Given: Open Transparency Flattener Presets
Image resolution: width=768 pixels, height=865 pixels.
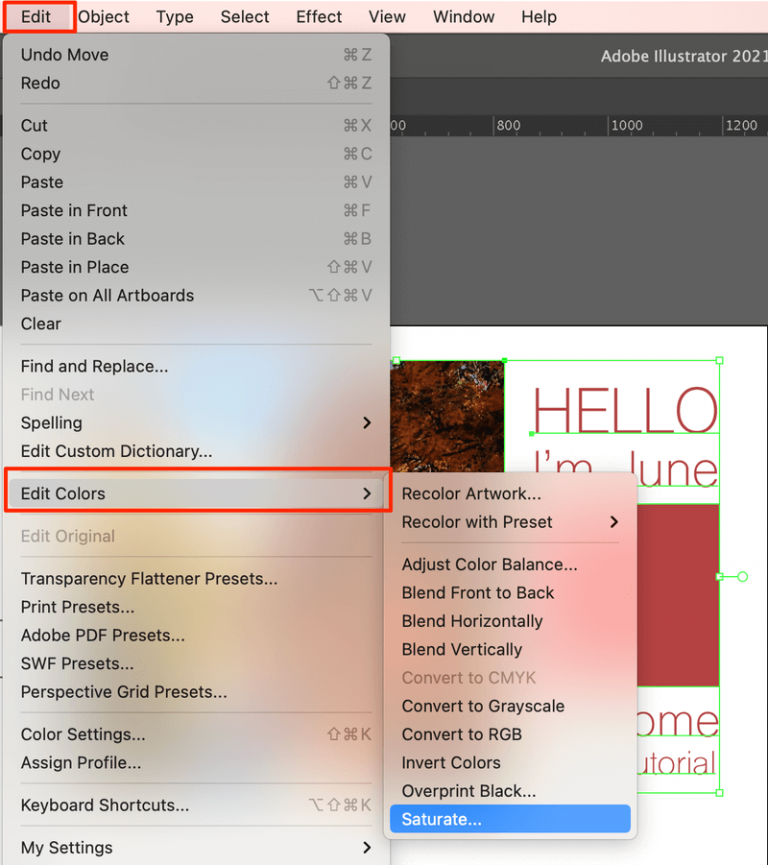Looking at the screenshot, I should tap(196, 578).
